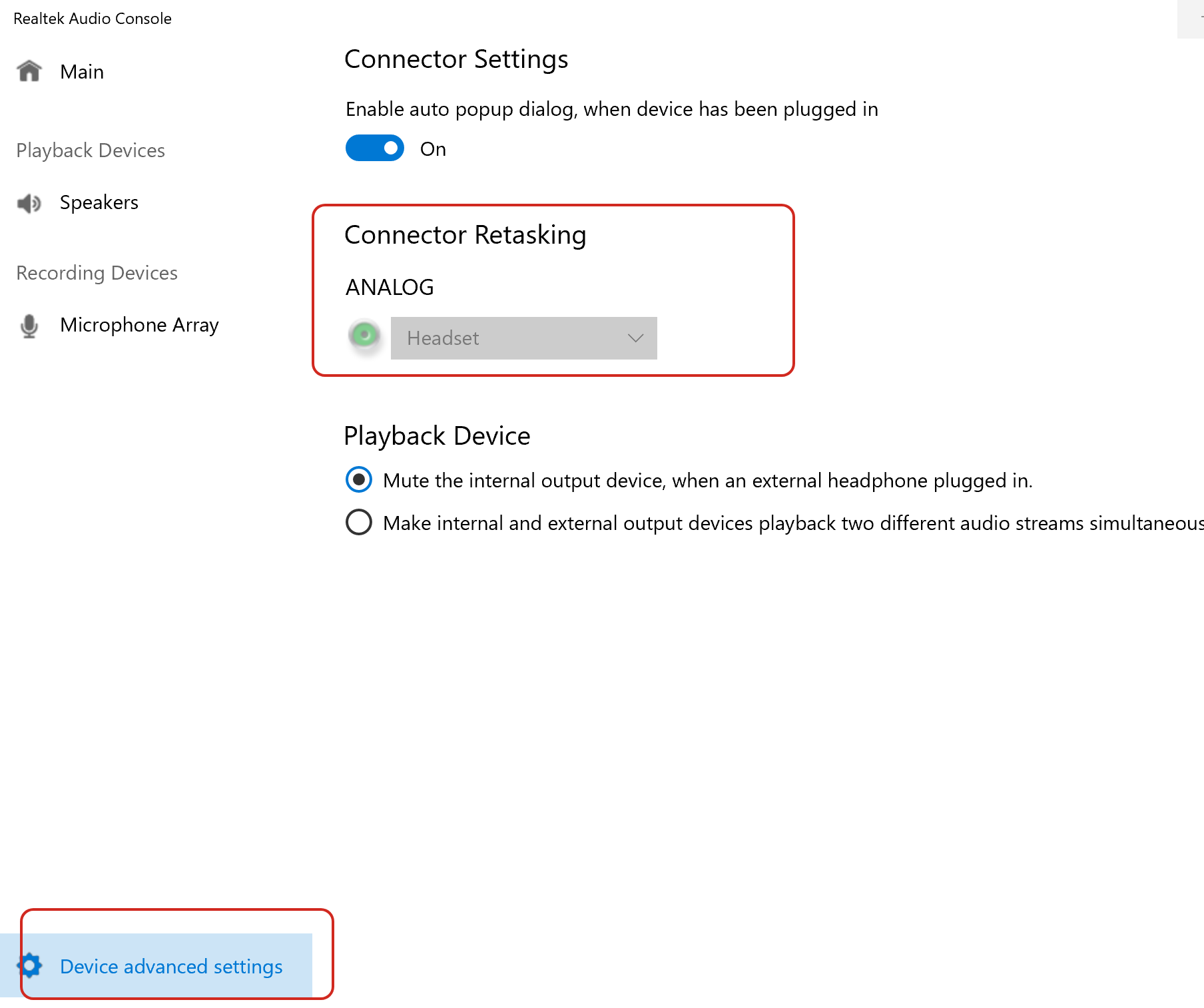Click the ANALOG connector label
This screenshot has height=1008, width=1204.
pyautogui.click(x=390, y=287)
